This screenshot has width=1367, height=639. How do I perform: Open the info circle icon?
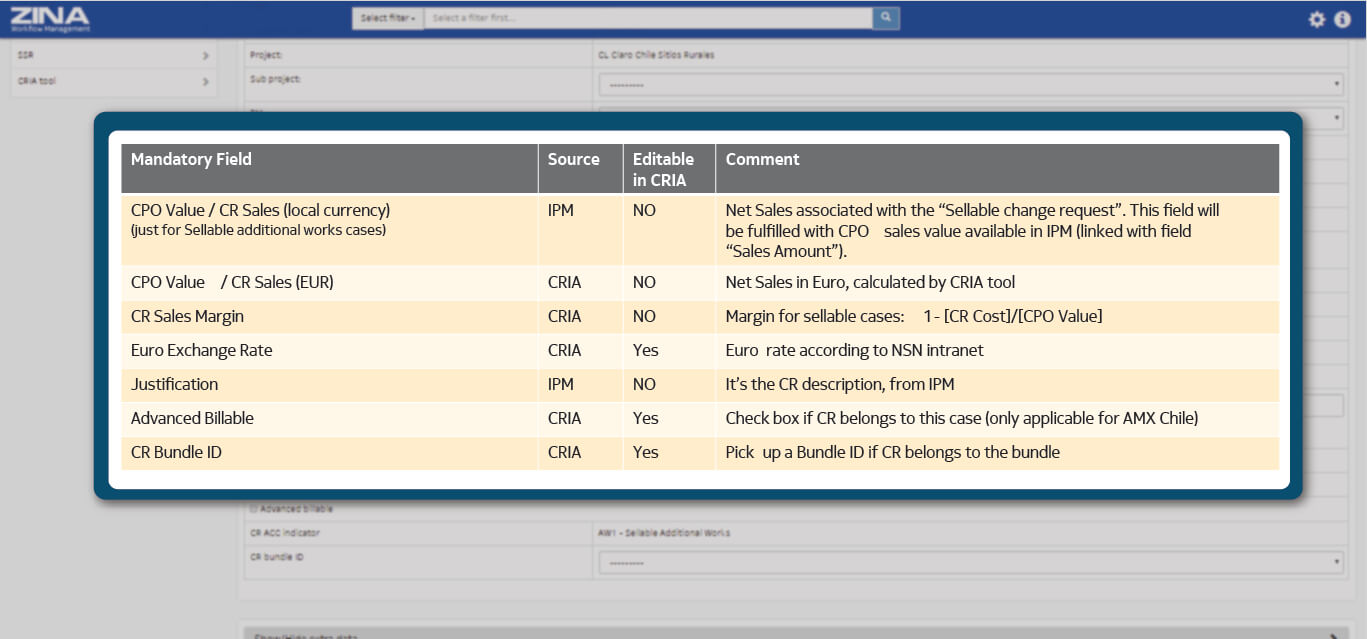(1343, 19)
